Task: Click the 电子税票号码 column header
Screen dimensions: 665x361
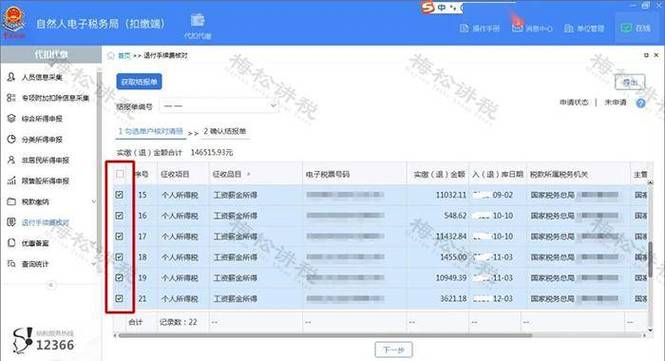Action: [327, 174]
